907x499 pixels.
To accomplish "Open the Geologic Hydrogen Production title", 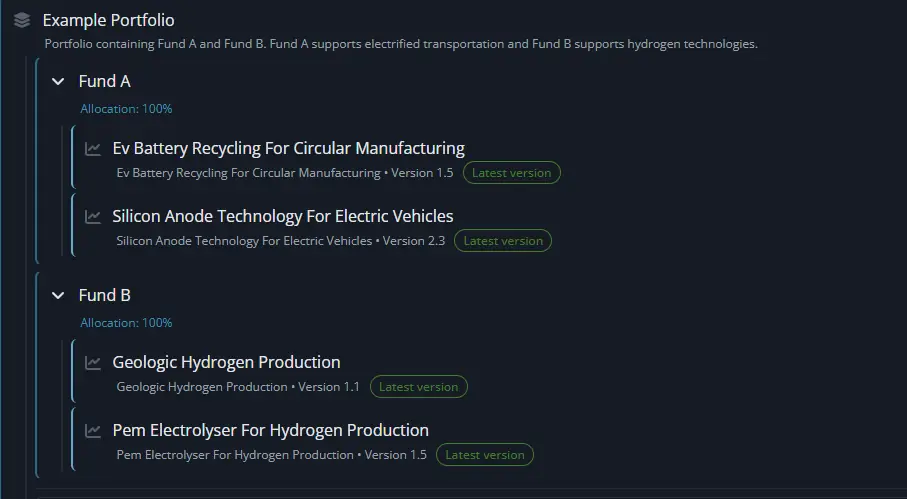I will click(x=226, y=362).
